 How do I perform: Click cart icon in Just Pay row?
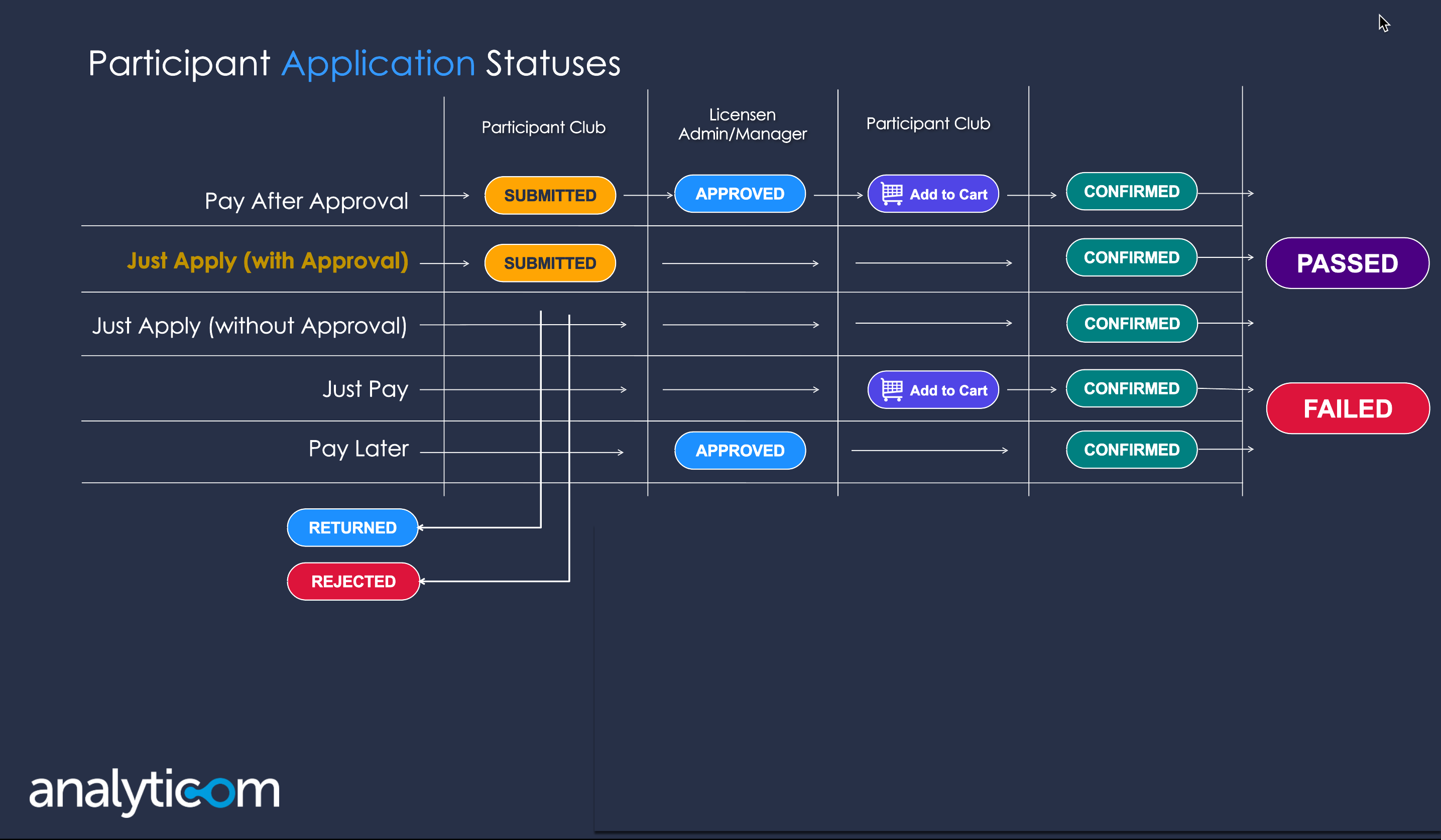click(x=892, y=390)
